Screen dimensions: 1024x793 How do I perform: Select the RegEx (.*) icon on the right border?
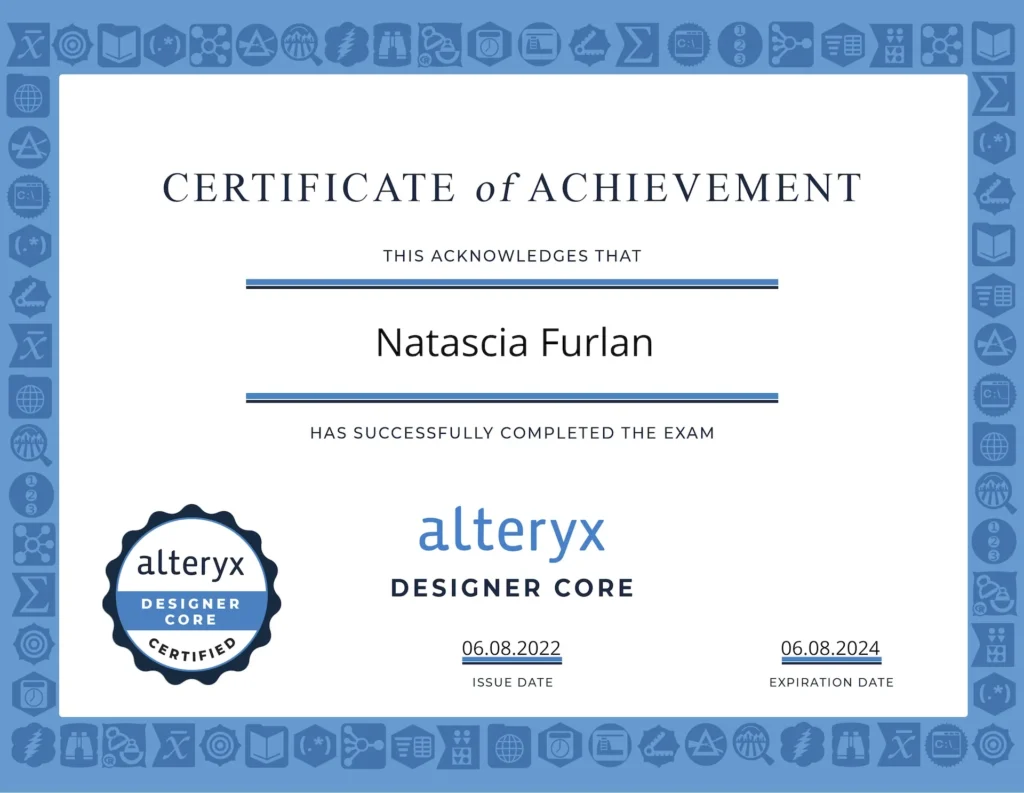(995, 145)
